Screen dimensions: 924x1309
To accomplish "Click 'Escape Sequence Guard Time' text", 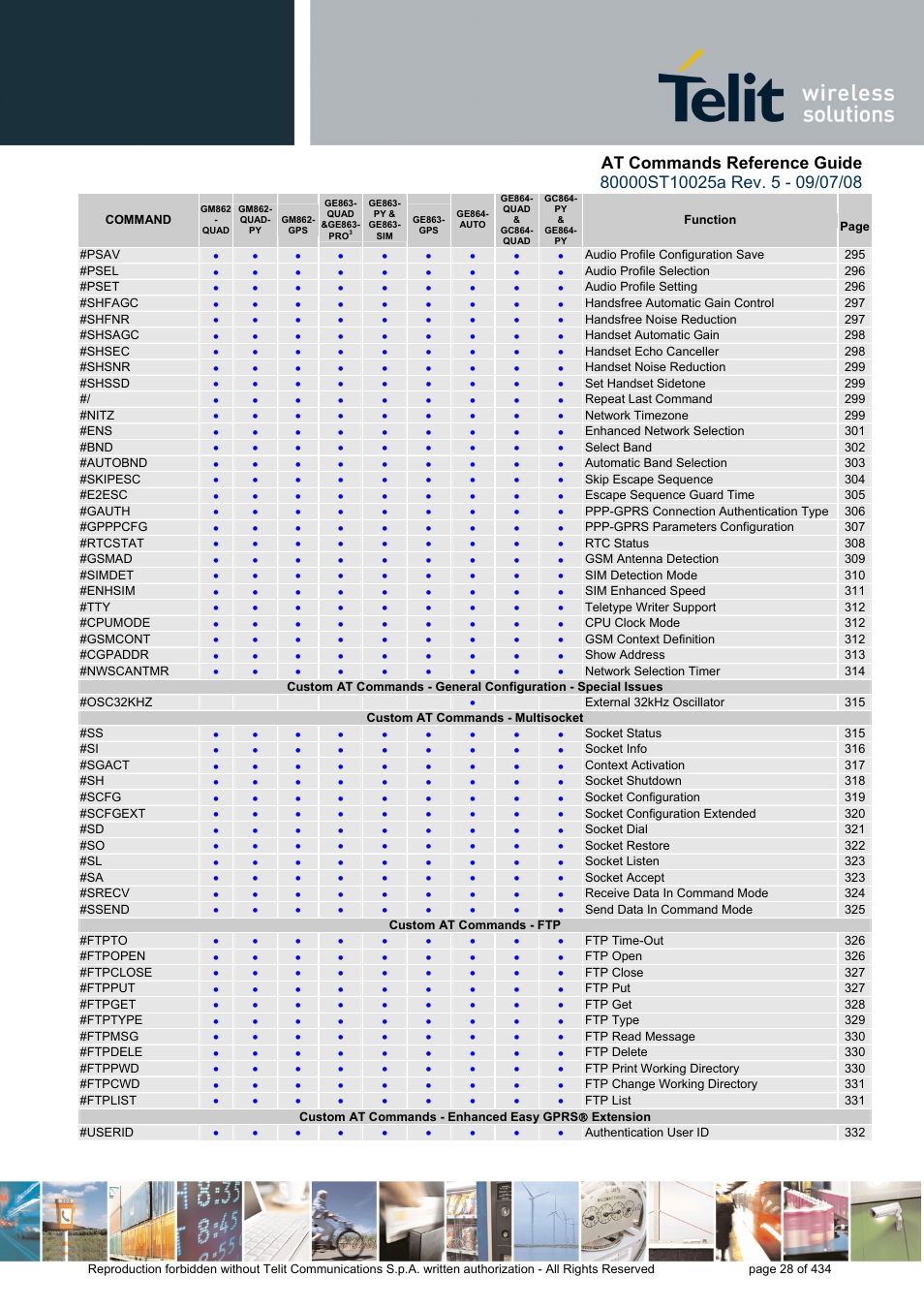I will tap(669, 495).
